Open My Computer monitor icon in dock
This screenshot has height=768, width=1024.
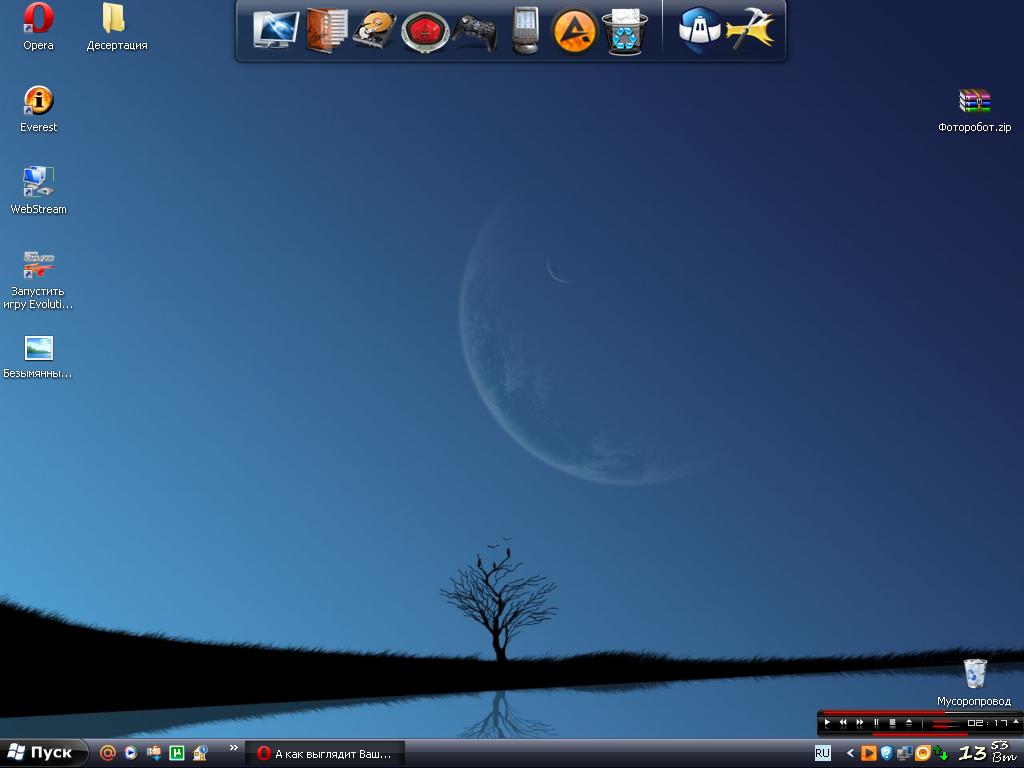[275, 30]
